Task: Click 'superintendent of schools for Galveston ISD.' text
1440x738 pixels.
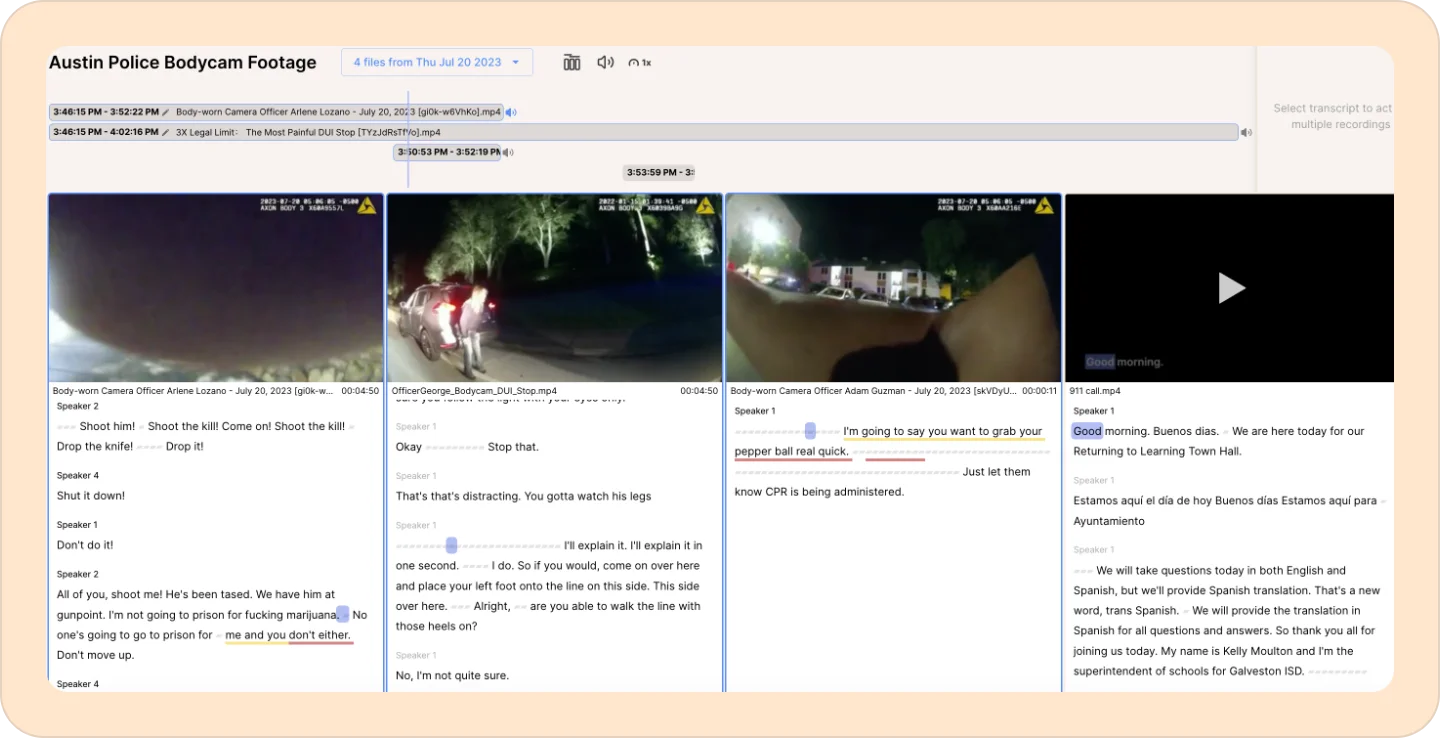Action: [1189, 670]
